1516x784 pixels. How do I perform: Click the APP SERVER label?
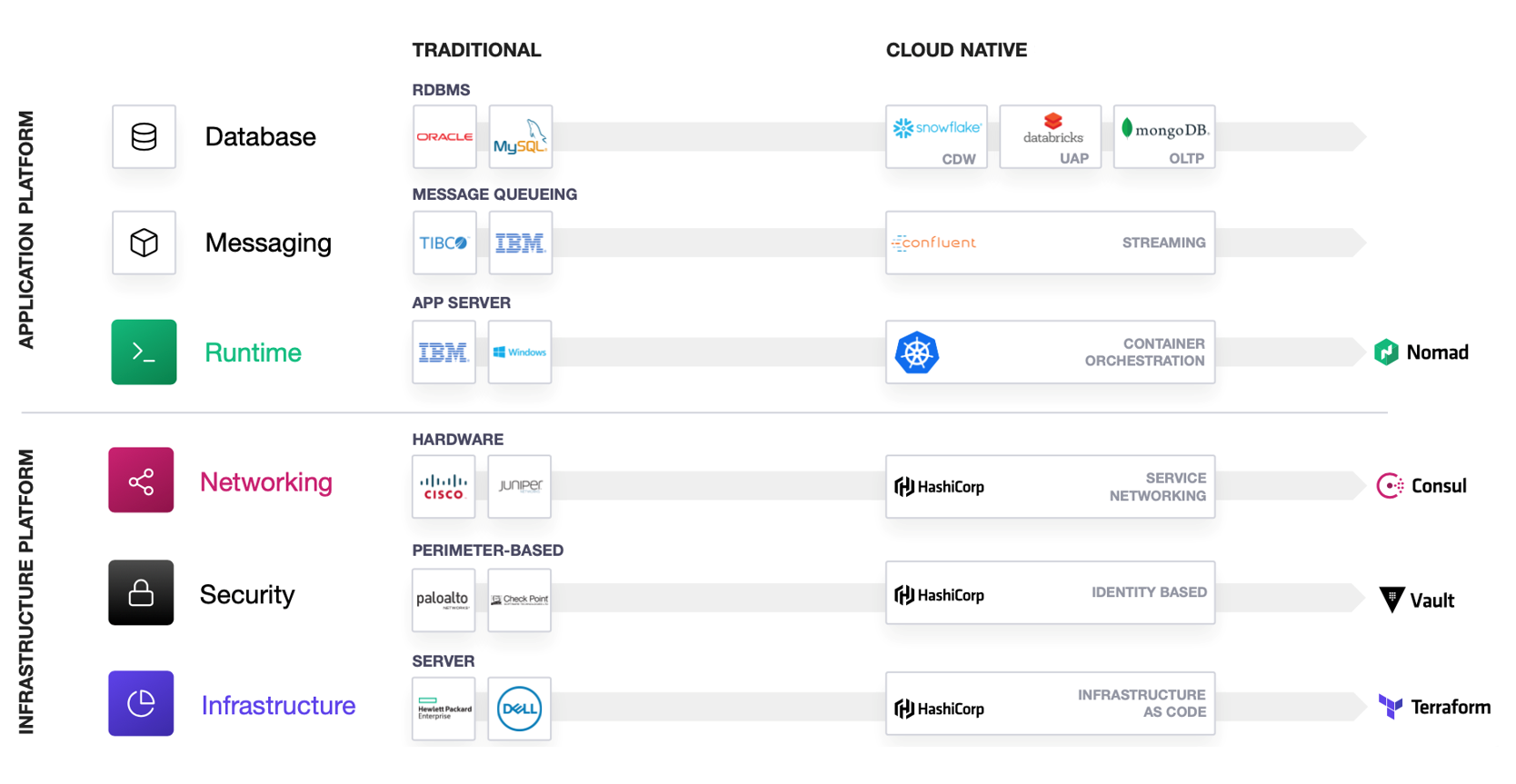[461, 303]
